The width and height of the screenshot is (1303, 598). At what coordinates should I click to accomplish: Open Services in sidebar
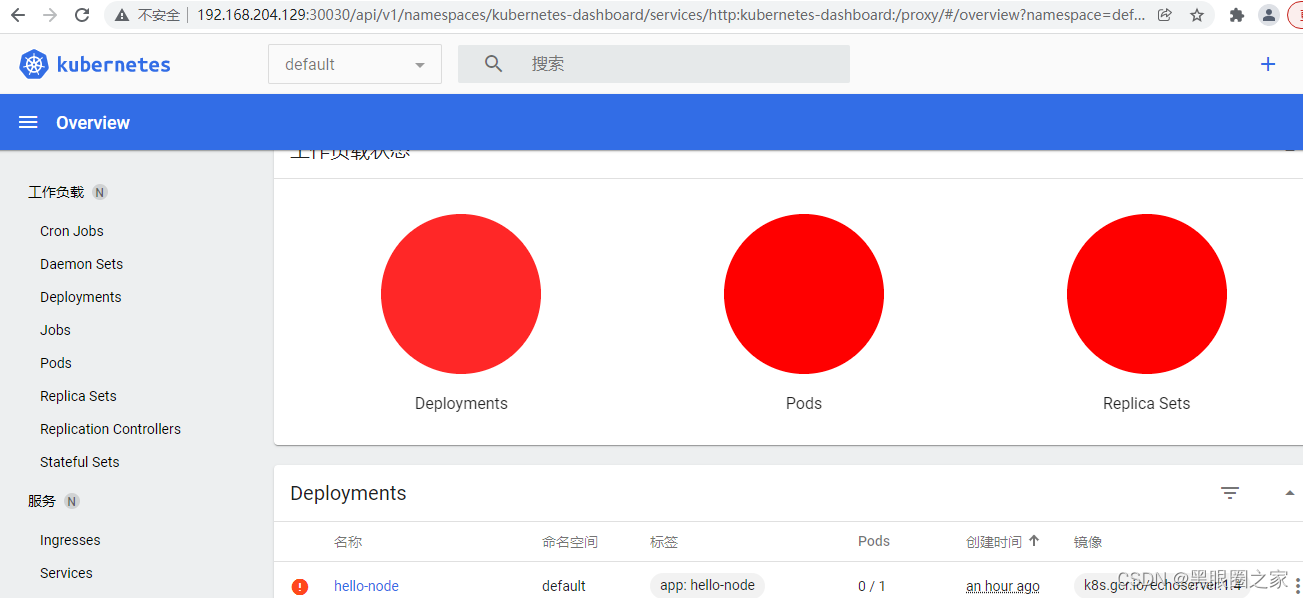click(66, 573)
